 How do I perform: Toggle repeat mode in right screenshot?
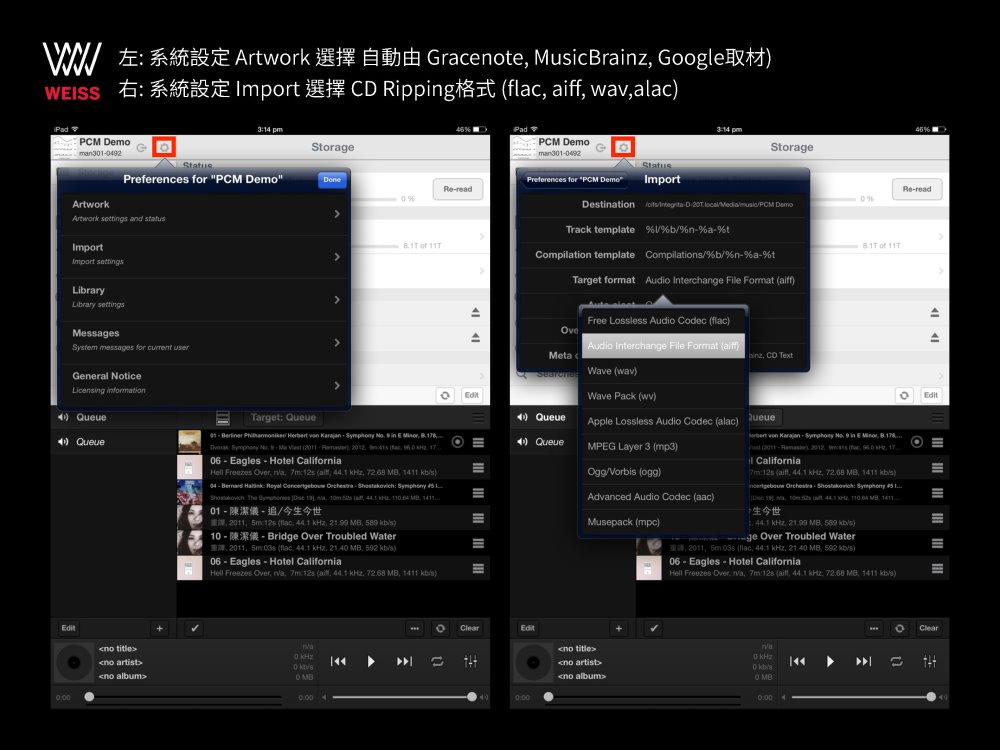(897, 661)
